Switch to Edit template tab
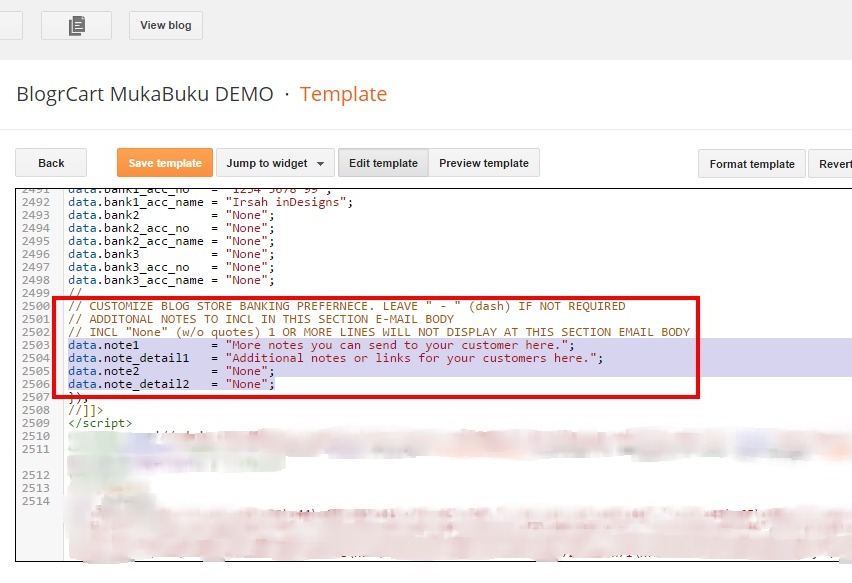This screenshot has height=583, width=852. (x=383, y=163)
